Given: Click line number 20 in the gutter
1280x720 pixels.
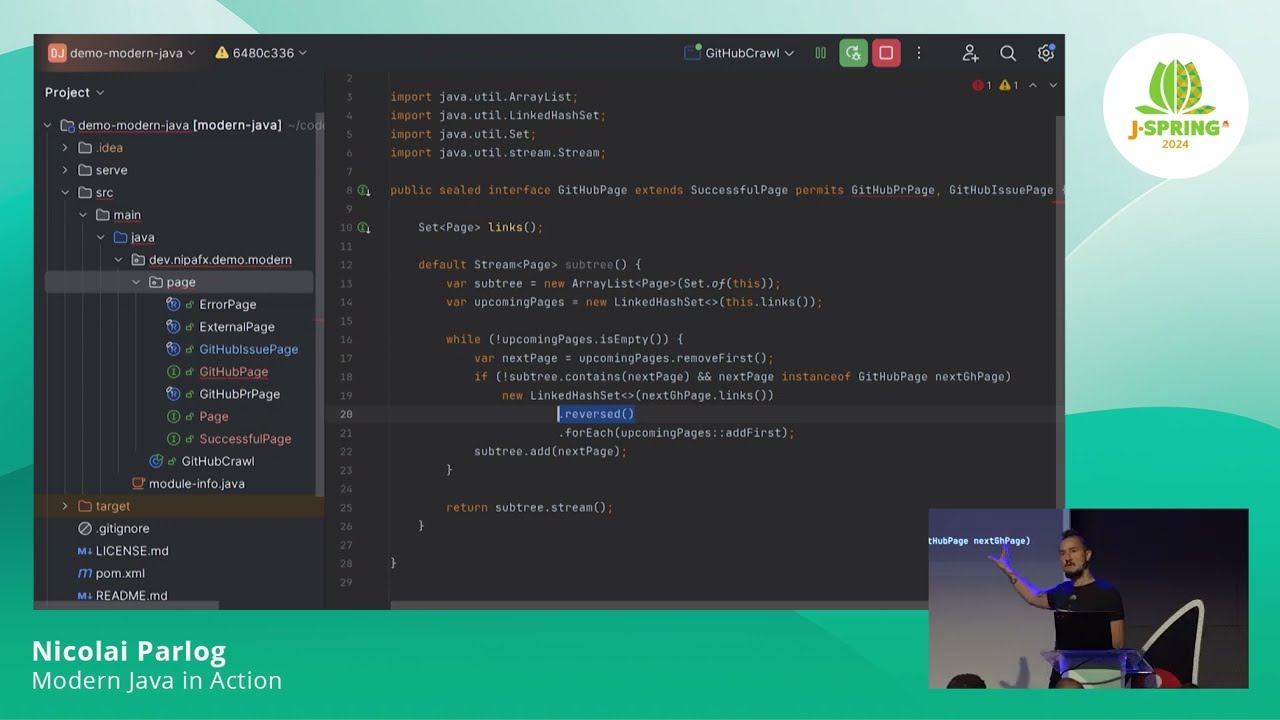Looking at the screenshot, I should 346,414.
